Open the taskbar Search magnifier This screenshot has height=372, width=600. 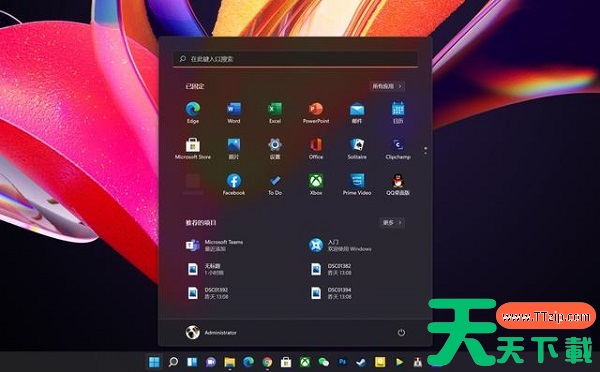point(173,362)
